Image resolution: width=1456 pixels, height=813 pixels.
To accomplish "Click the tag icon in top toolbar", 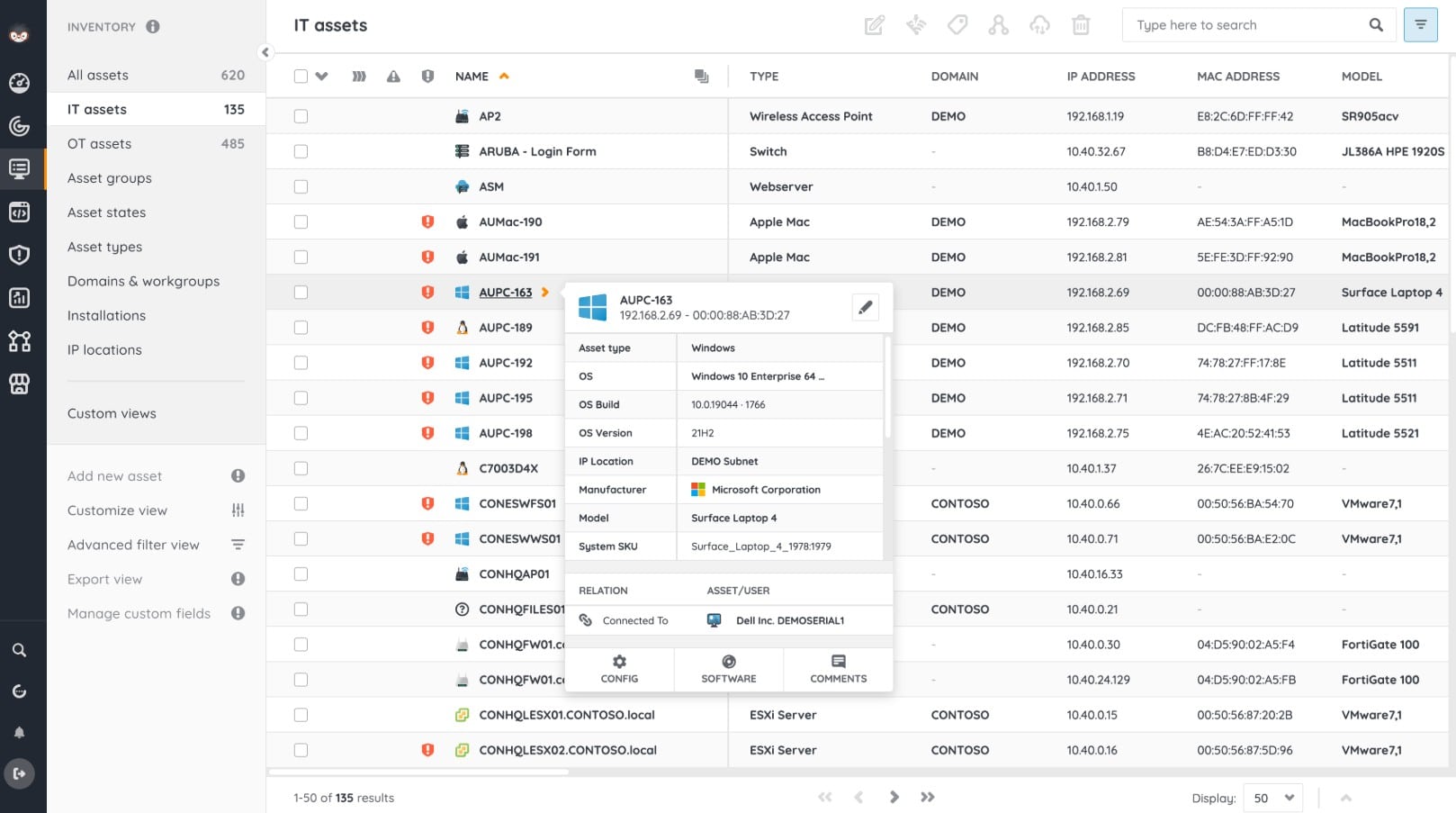I will coord(957,25).
